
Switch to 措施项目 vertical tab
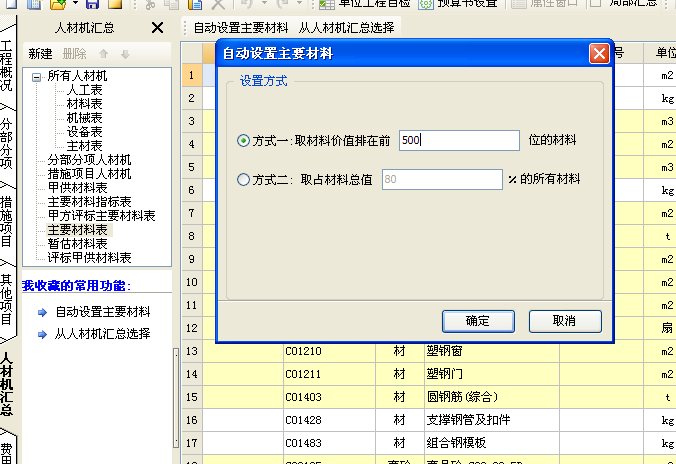pos(7,222)
